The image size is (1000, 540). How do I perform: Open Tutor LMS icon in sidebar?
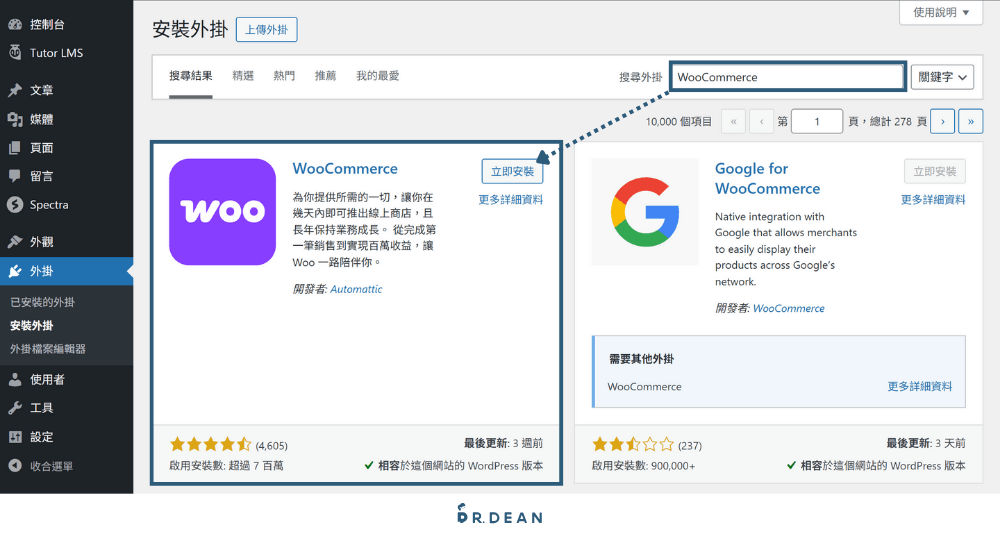[15, 52]
